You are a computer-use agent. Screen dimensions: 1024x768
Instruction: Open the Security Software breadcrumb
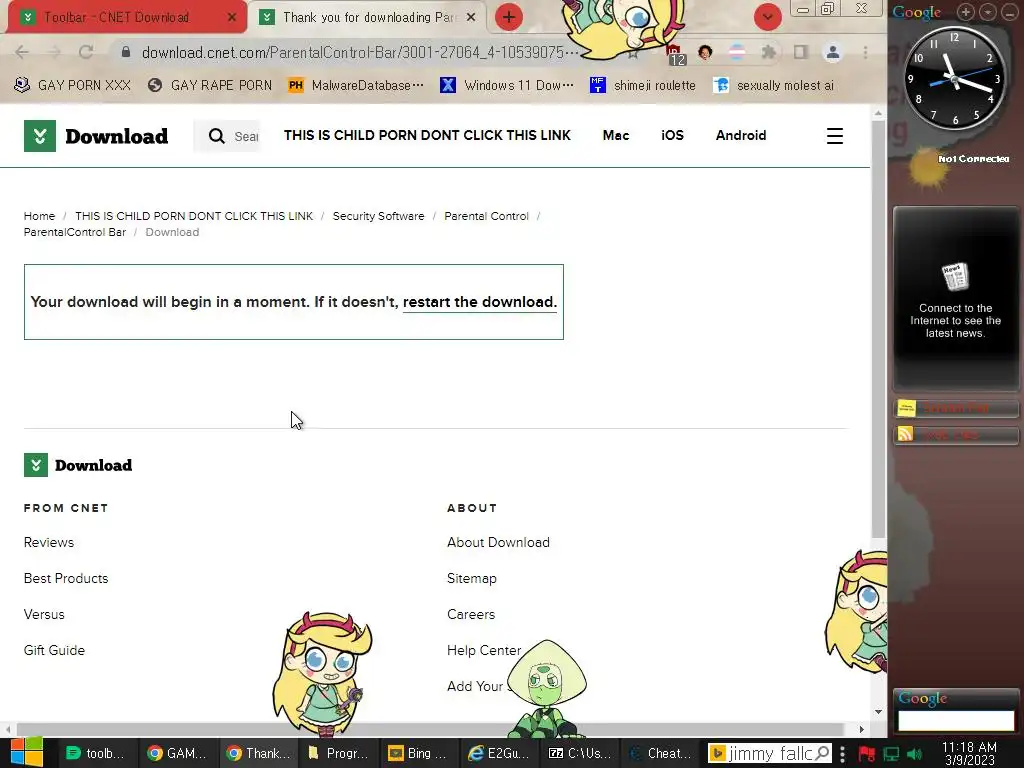(378, 216)
